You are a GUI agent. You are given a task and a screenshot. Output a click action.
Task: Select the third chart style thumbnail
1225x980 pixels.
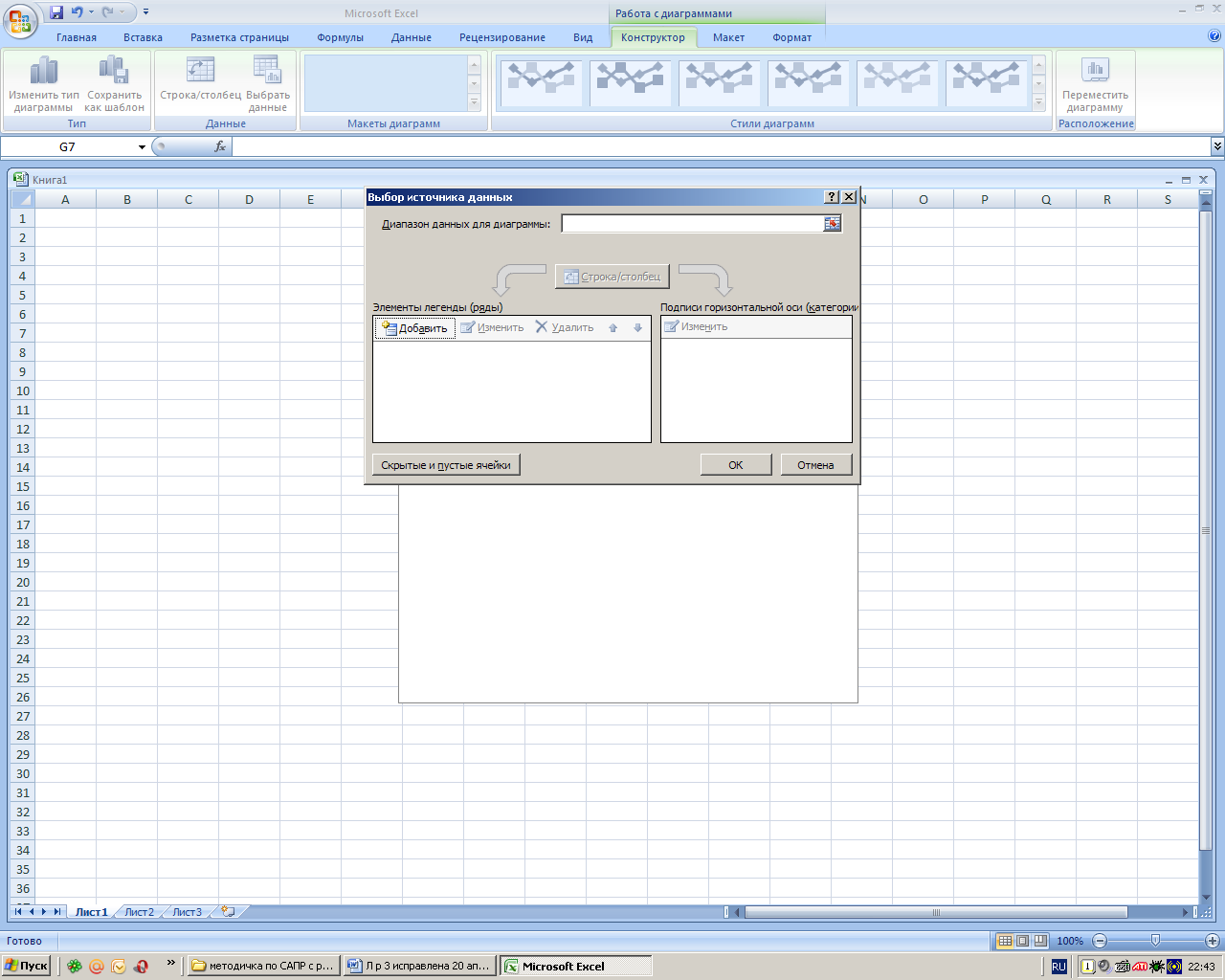pos(719,82)
